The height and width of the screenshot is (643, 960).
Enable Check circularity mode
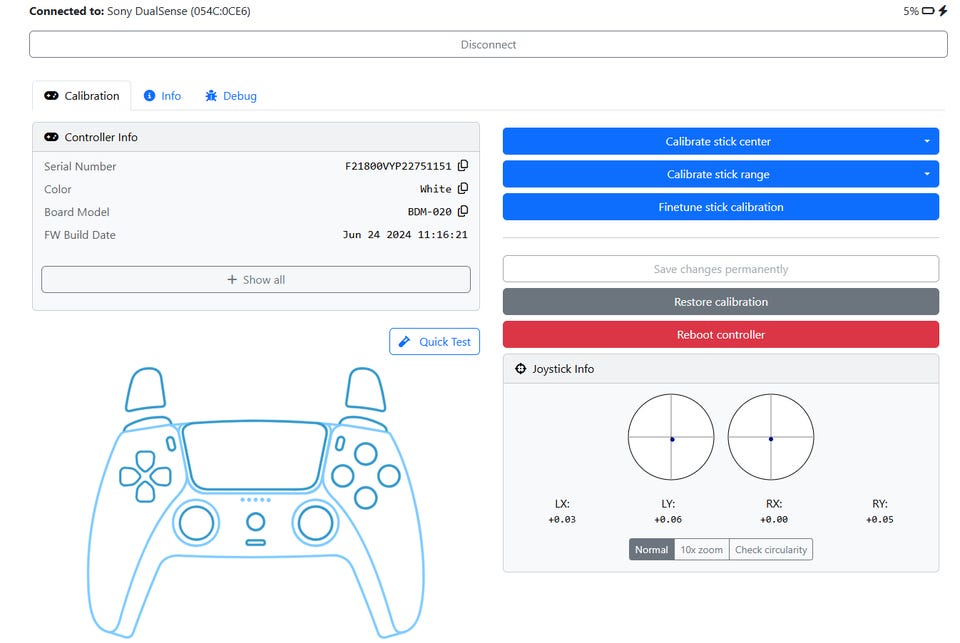[x=771, y=549]
